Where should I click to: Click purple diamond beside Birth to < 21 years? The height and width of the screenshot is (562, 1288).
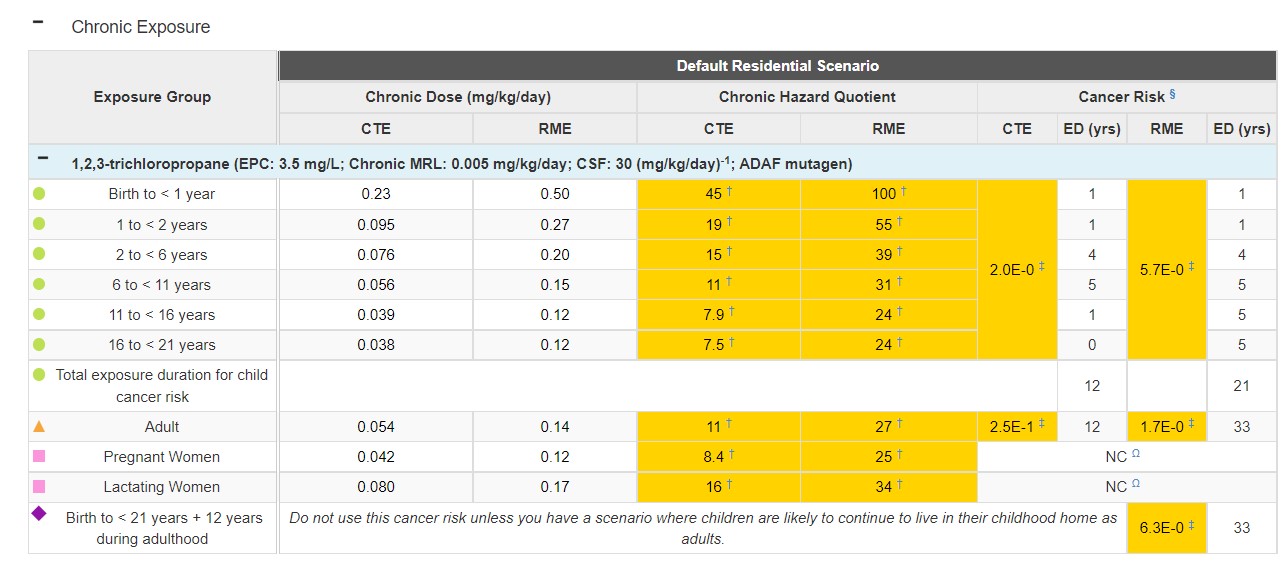point(39,514)
